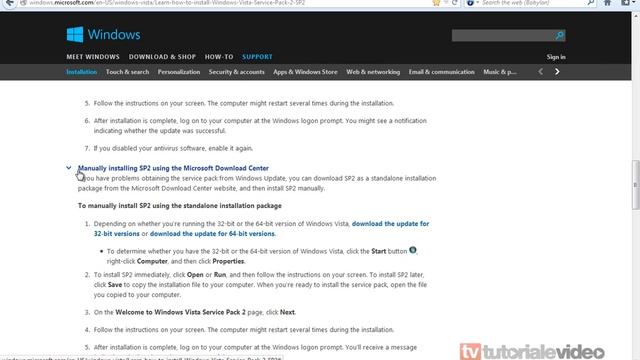This screenshot has width=640, height=360.
Task: Open the search engine dropdown arrow
Action: tap(477, 3)
